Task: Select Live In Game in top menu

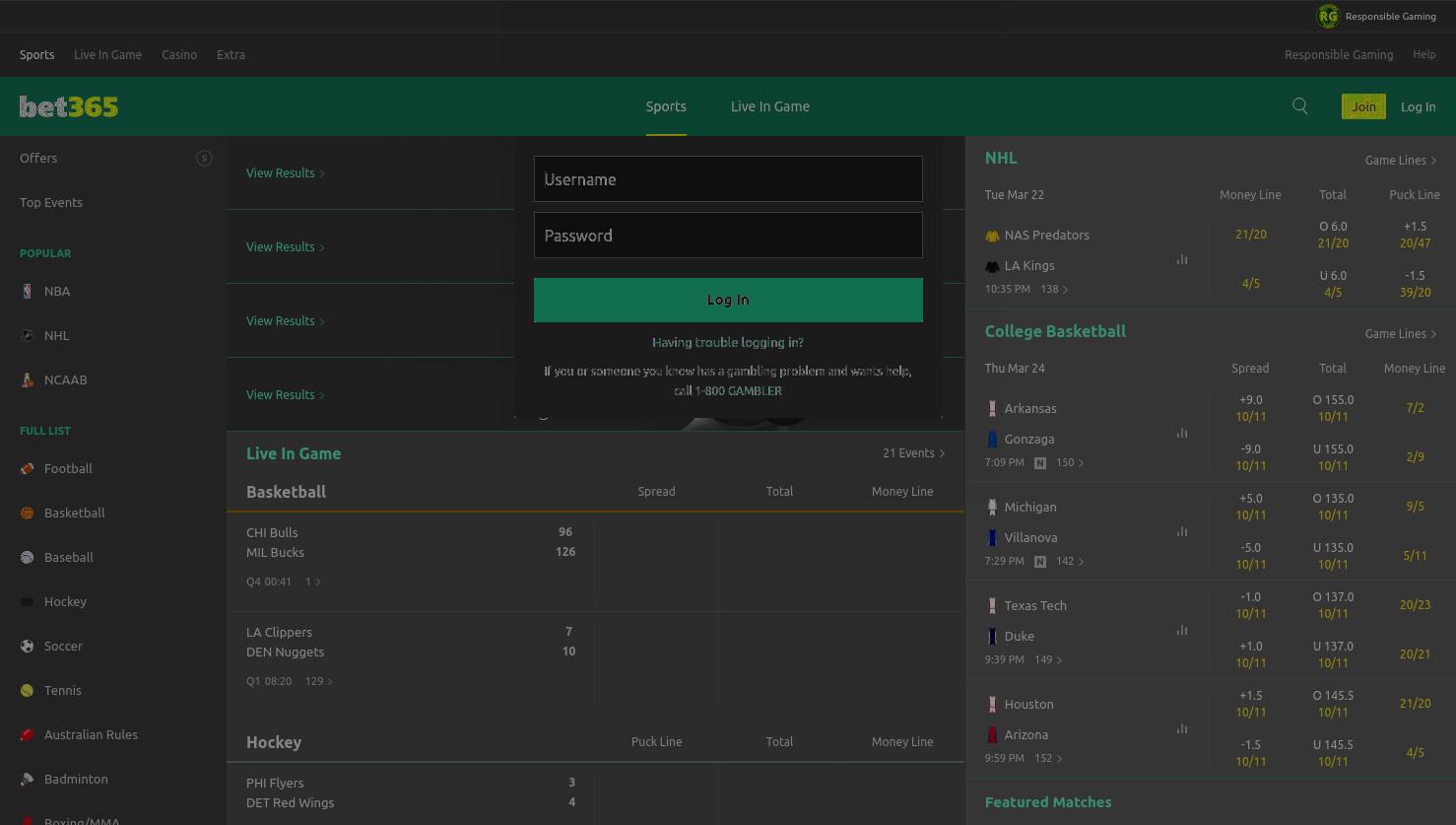Action: [x=107, y=54]
